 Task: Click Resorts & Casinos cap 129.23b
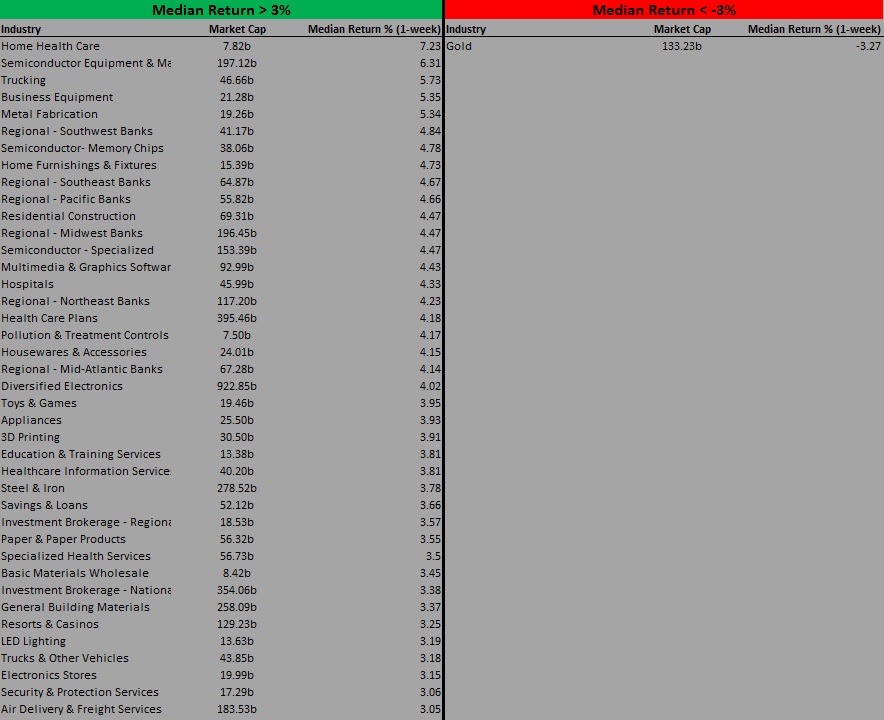tap(237, 624)
